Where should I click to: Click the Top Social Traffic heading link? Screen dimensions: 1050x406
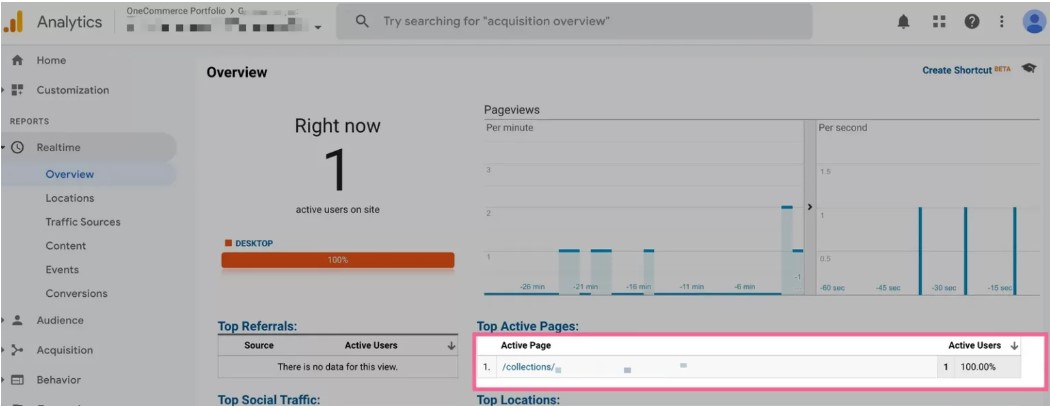269,400
